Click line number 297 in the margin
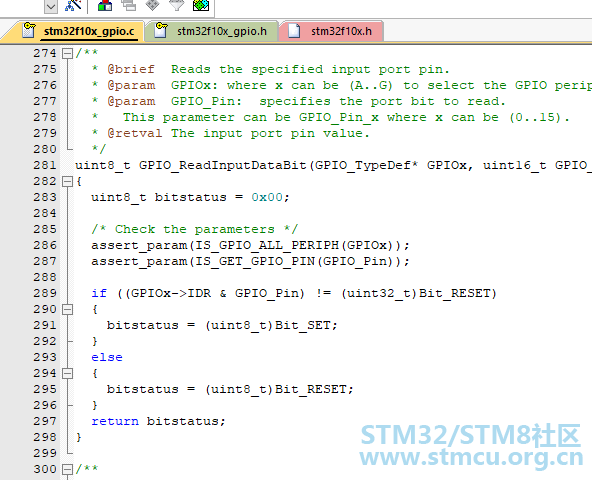592x480 pixels. click(45, 421)
